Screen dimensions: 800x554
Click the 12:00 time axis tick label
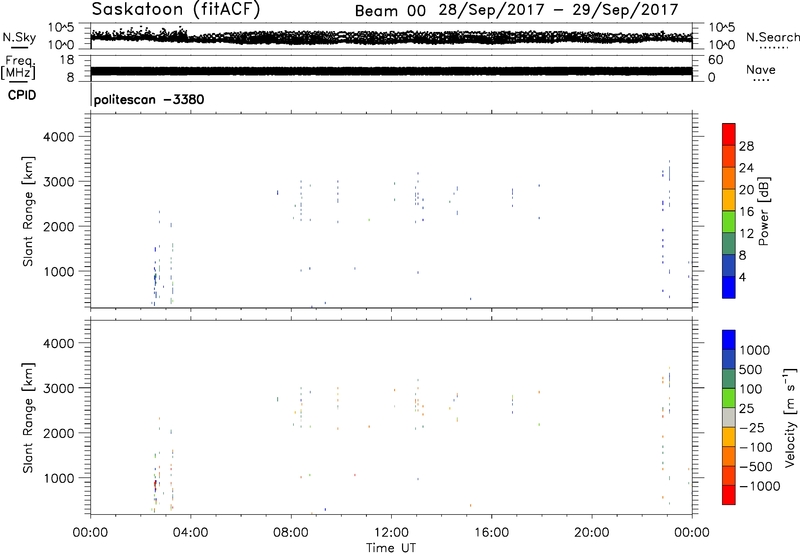[x=391, y=533]
